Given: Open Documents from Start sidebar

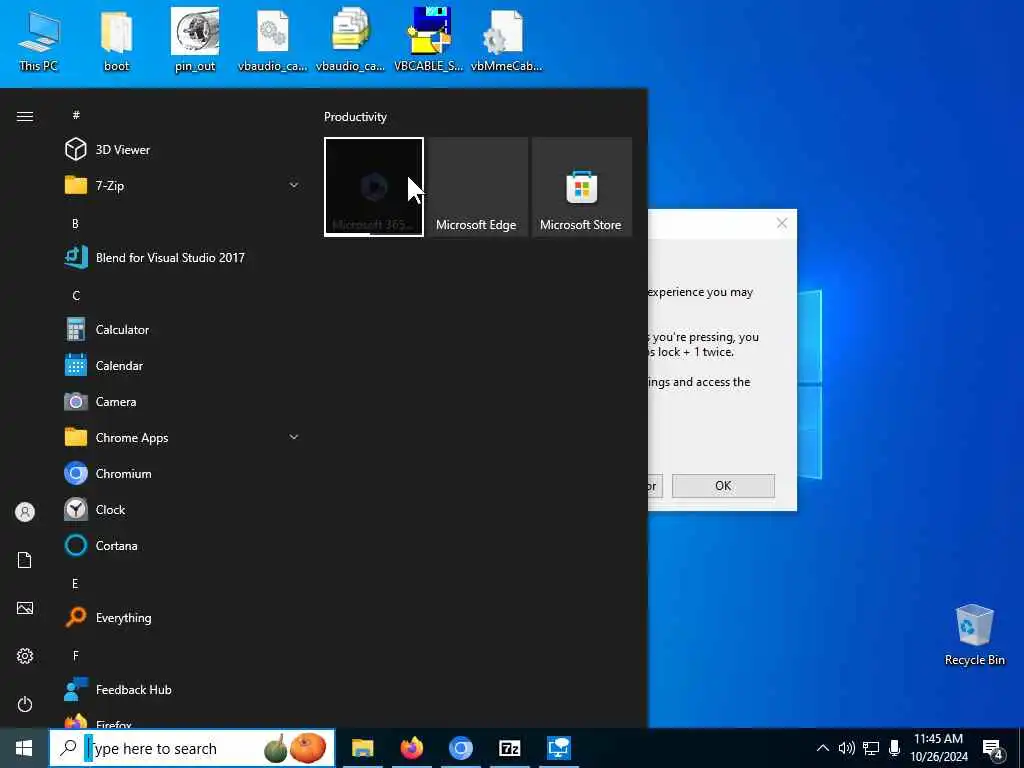Looking at the screenshot, I should 25,560.
